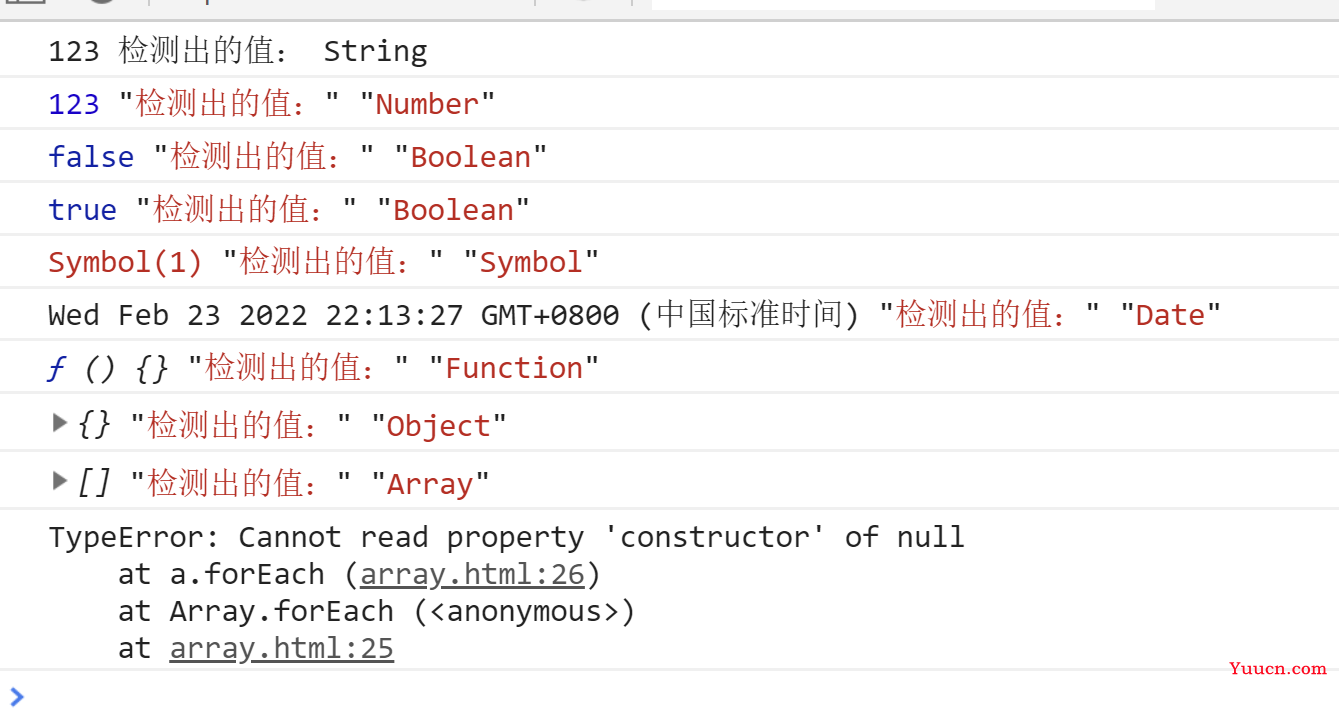Expand the [] Array log entry arrow
The width and height of the screenshot is (1339, 723).
[60, 481]
